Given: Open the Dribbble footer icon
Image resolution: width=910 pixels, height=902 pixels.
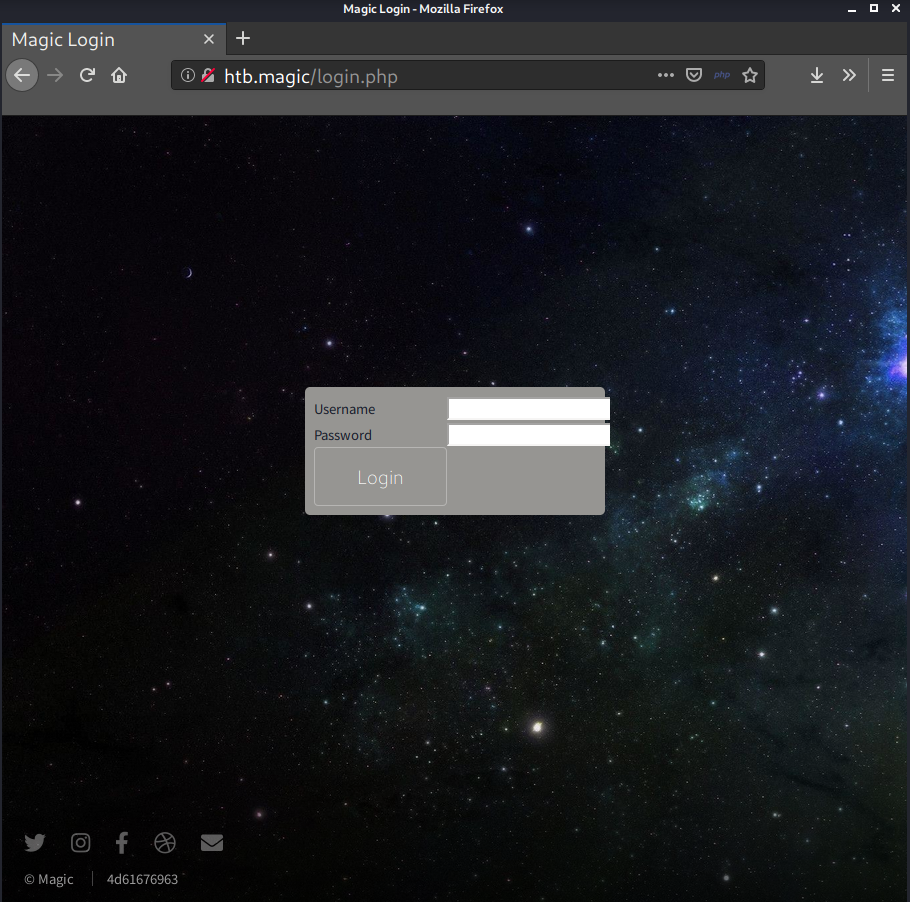Looking at the screenshot, I should [165, 842].
